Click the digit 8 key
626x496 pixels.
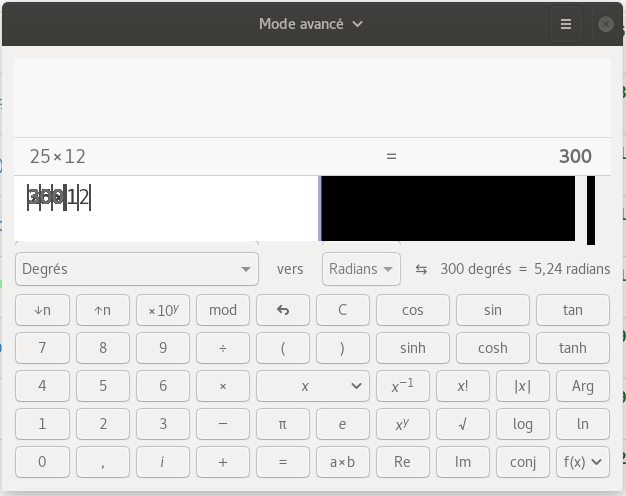[x=103, y=348]
